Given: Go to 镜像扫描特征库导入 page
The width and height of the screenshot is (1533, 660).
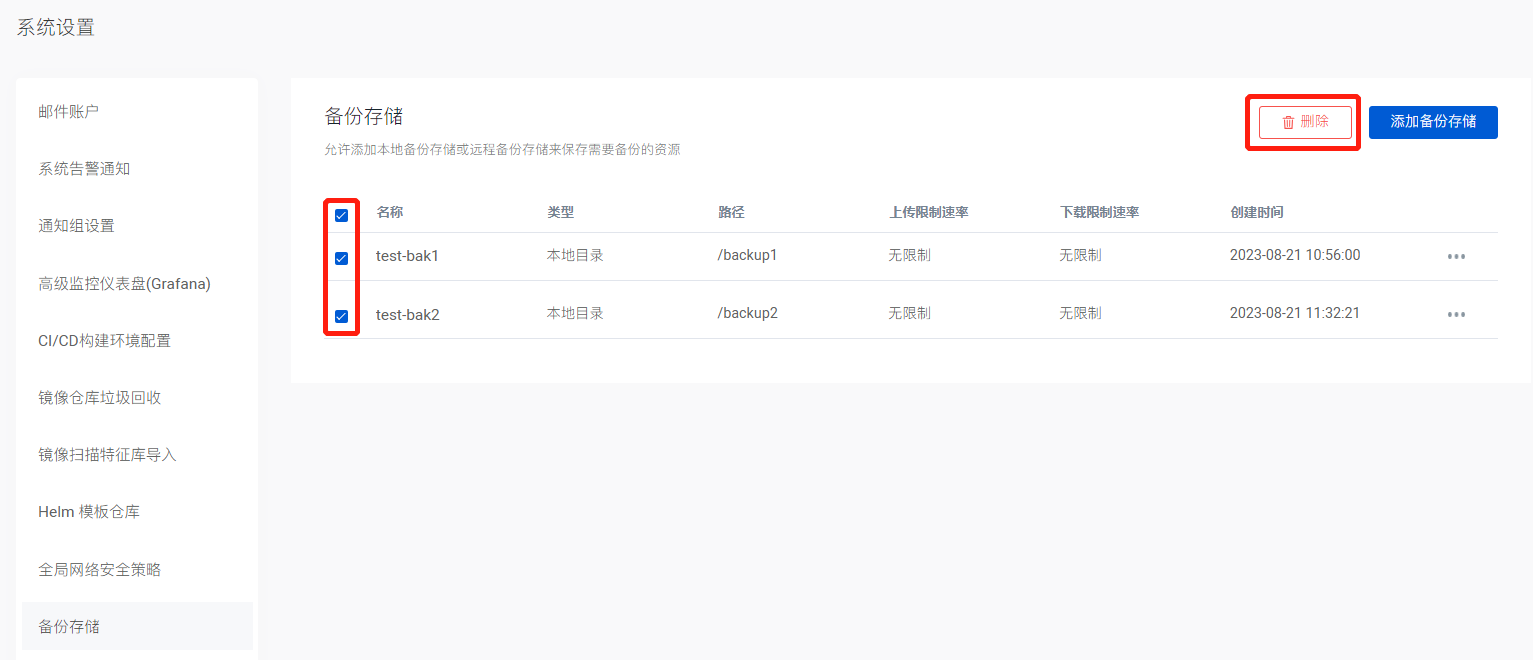Looking at the screenshot, I should pos(107,455).
